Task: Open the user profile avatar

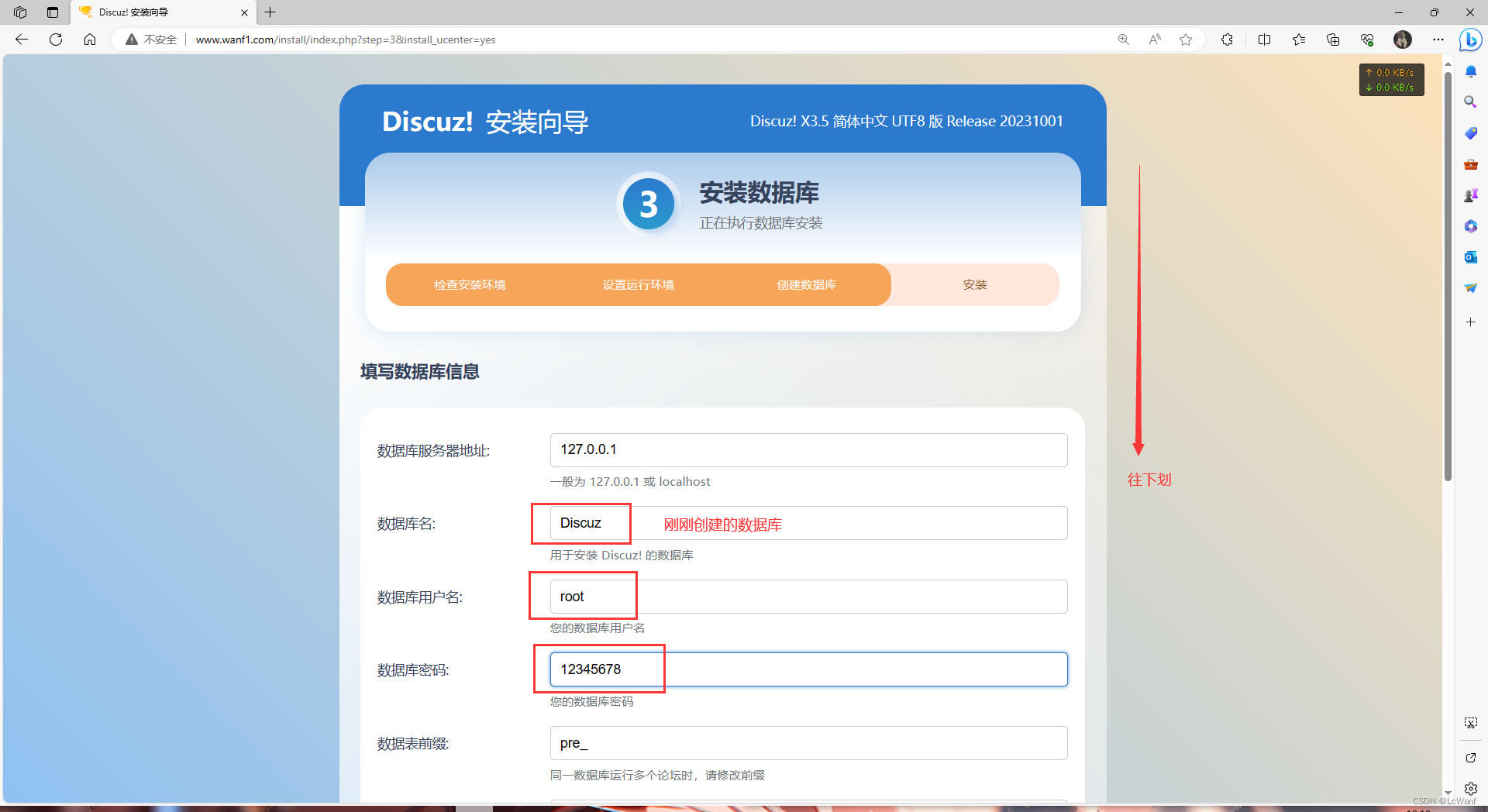Action: (1403, 40)
